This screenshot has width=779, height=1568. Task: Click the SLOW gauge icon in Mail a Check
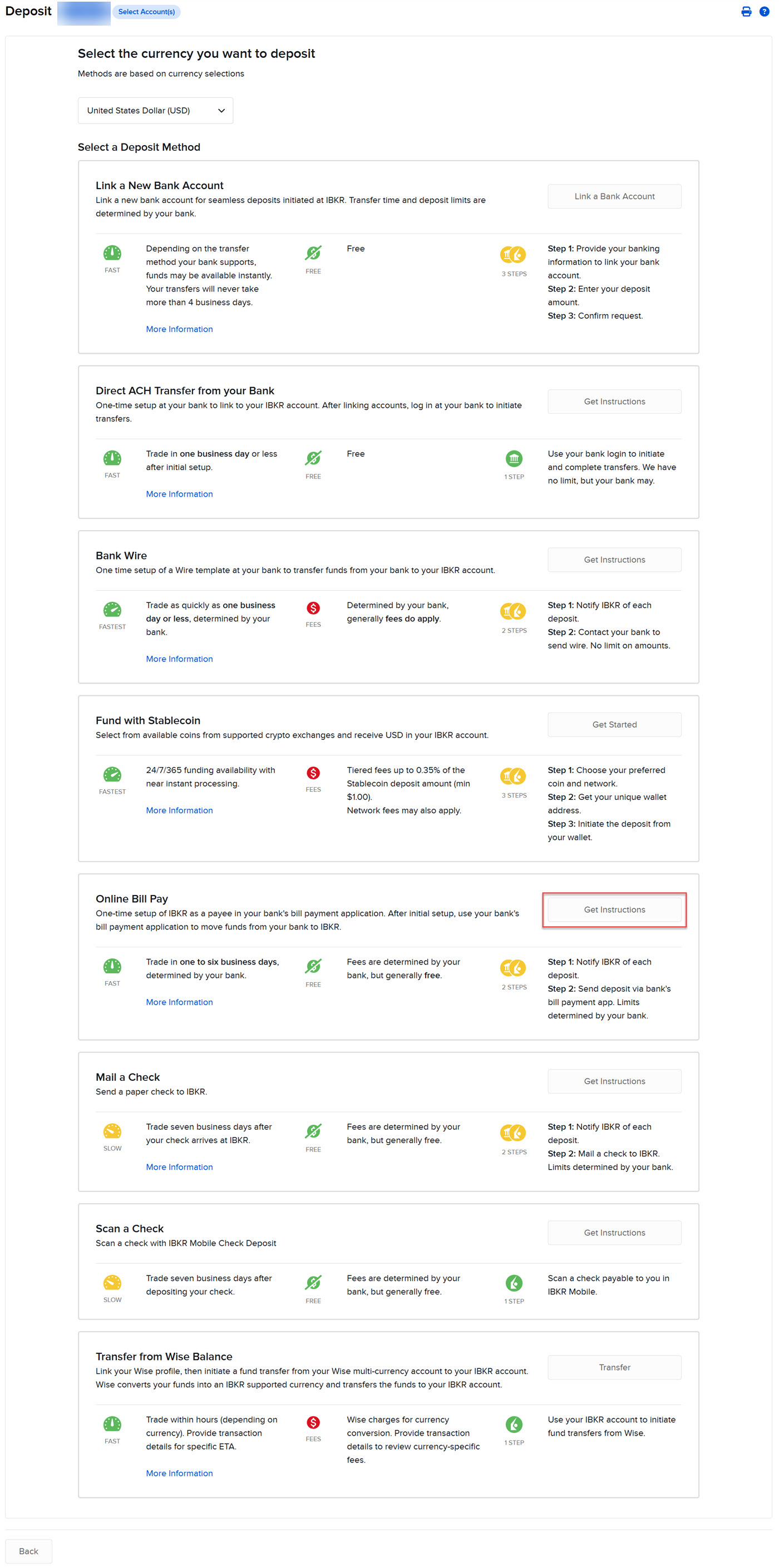(112, 1130)
